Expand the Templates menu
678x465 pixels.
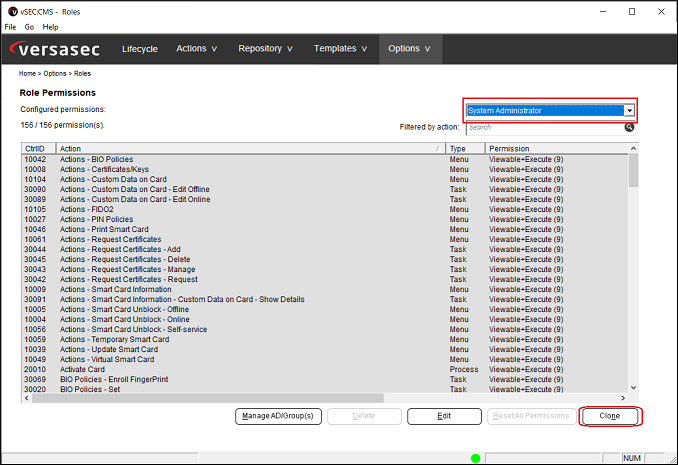tap(340, 48)
